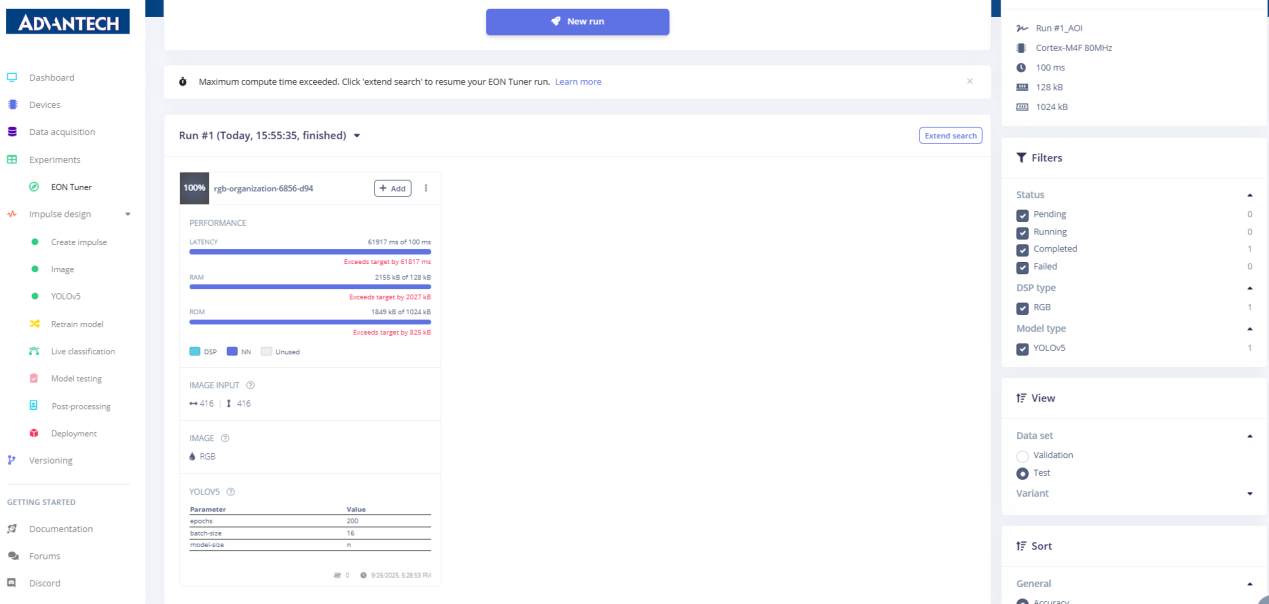
Task: Collapse the Status filter section
Action: click(1249, 195)
